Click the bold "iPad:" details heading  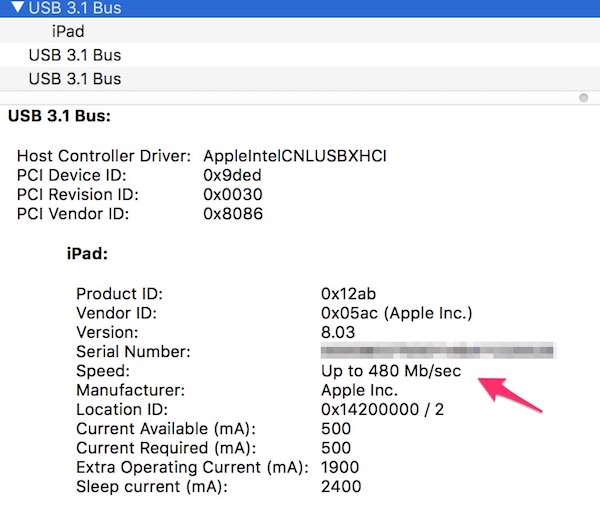point(87,254)
